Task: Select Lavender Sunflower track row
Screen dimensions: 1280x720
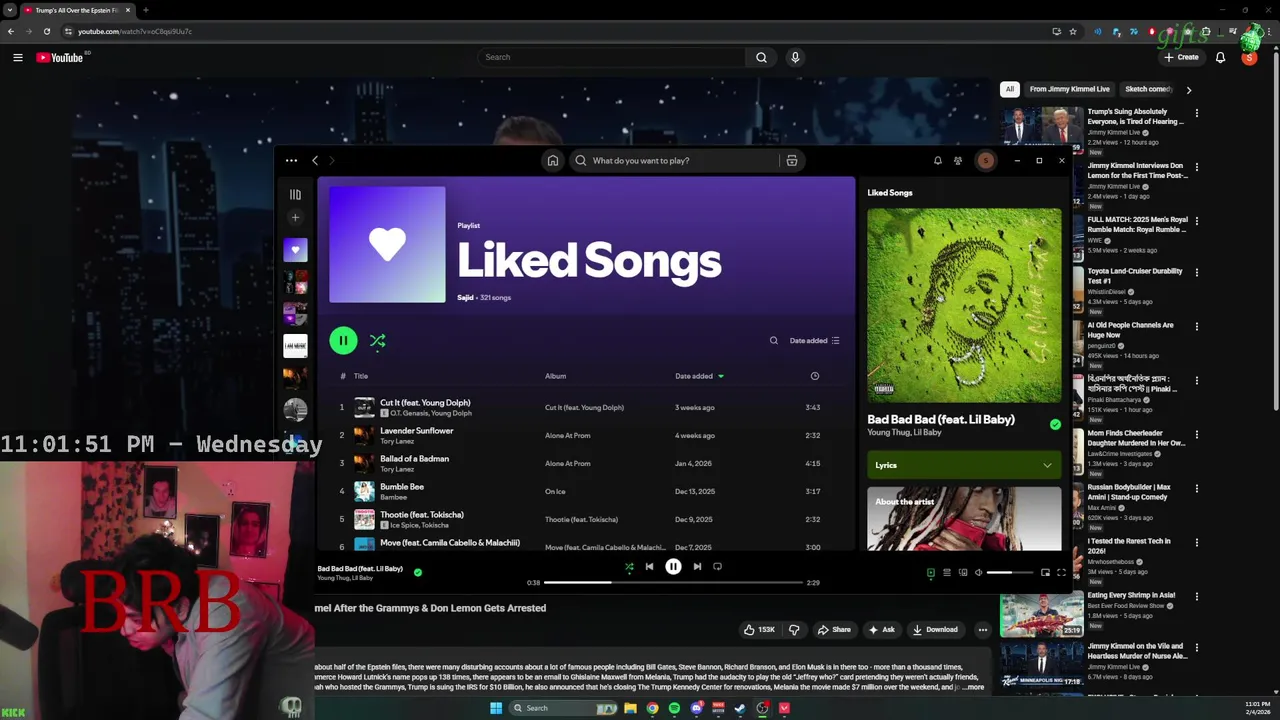Action: [x=585, y=435]
